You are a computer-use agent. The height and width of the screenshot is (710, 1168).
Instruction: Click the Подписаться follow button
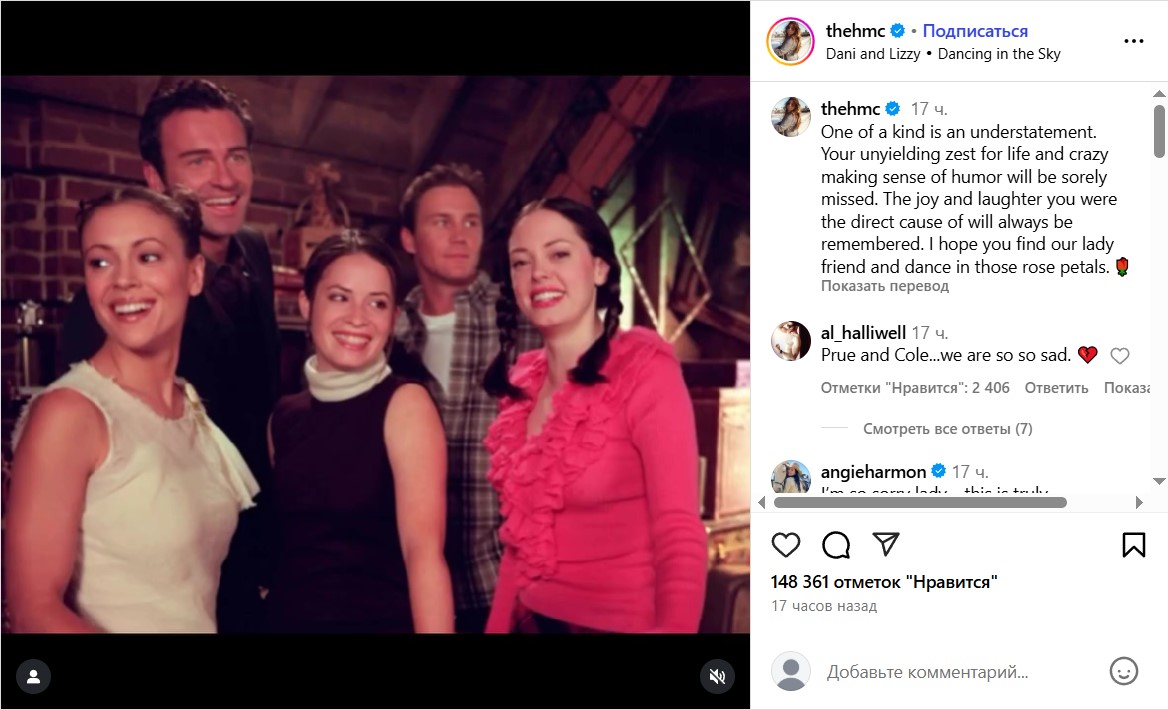click(975, 31)
